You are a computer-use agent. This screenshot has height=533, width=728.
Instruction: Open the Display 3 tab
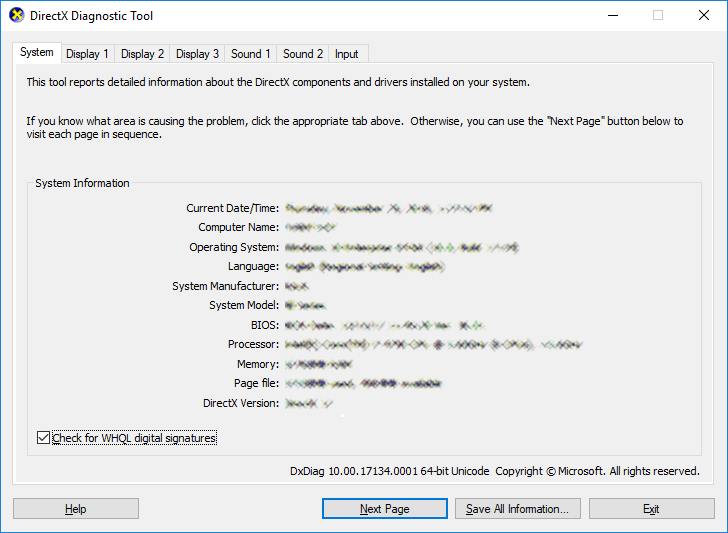point(197,54)
